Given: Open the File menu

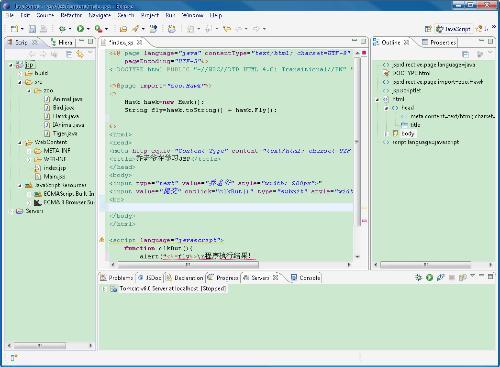Looking at the screenshot, I should (x=10, y=15).
